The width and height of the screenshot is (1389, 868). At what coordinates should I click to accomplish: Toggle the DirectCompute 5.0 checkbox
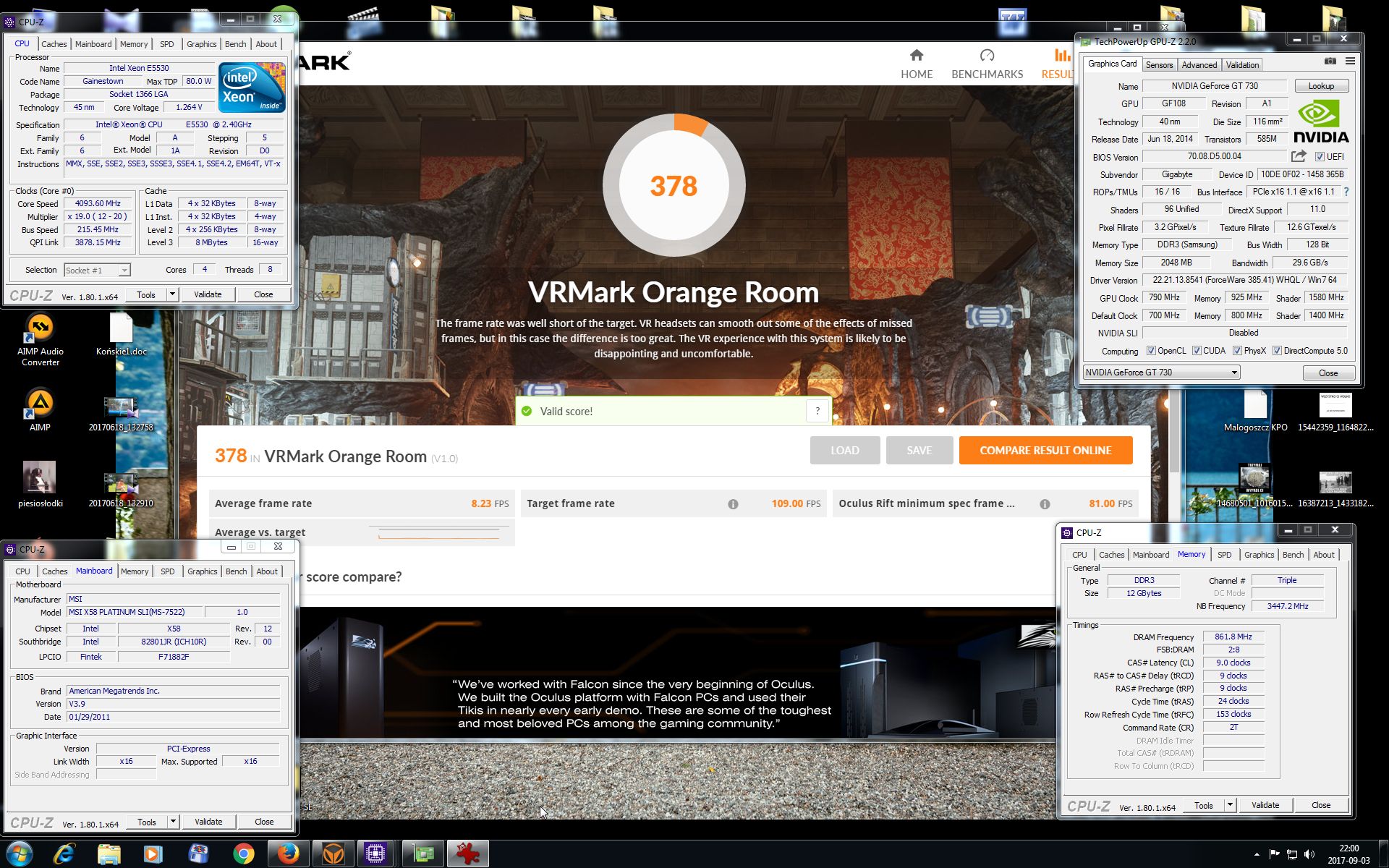[1278, 351]
